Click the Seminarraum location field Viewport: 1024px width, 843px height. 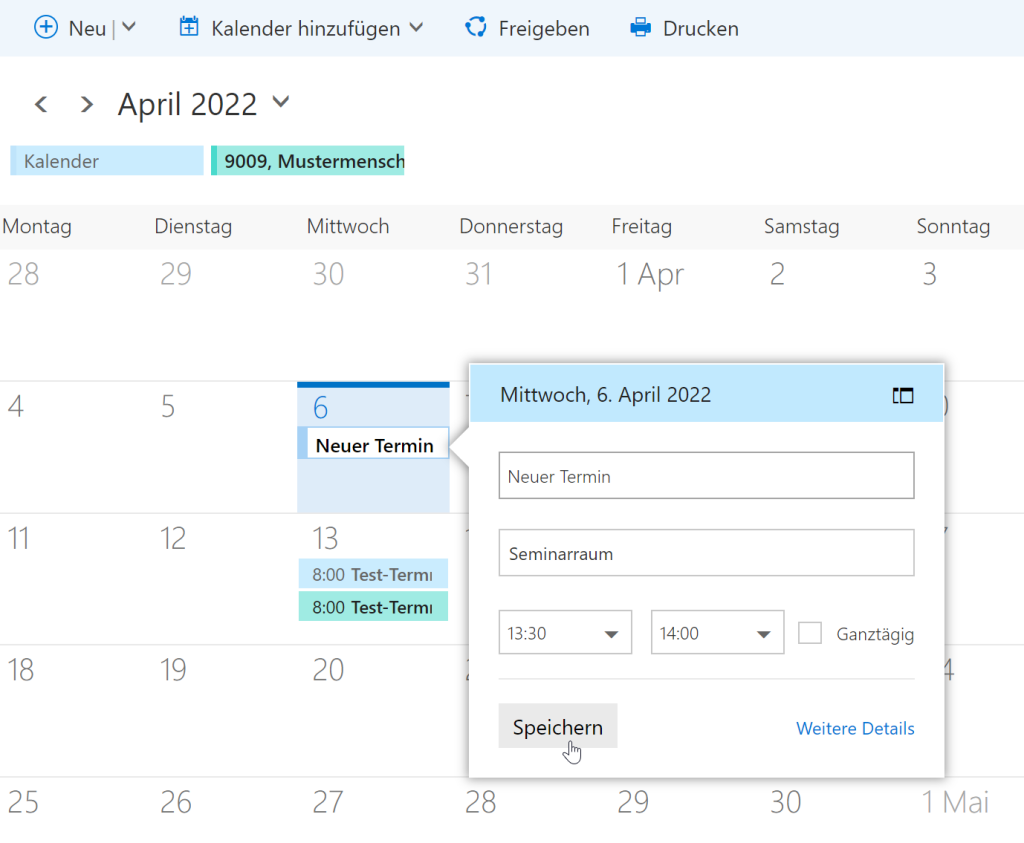(706, 553)
